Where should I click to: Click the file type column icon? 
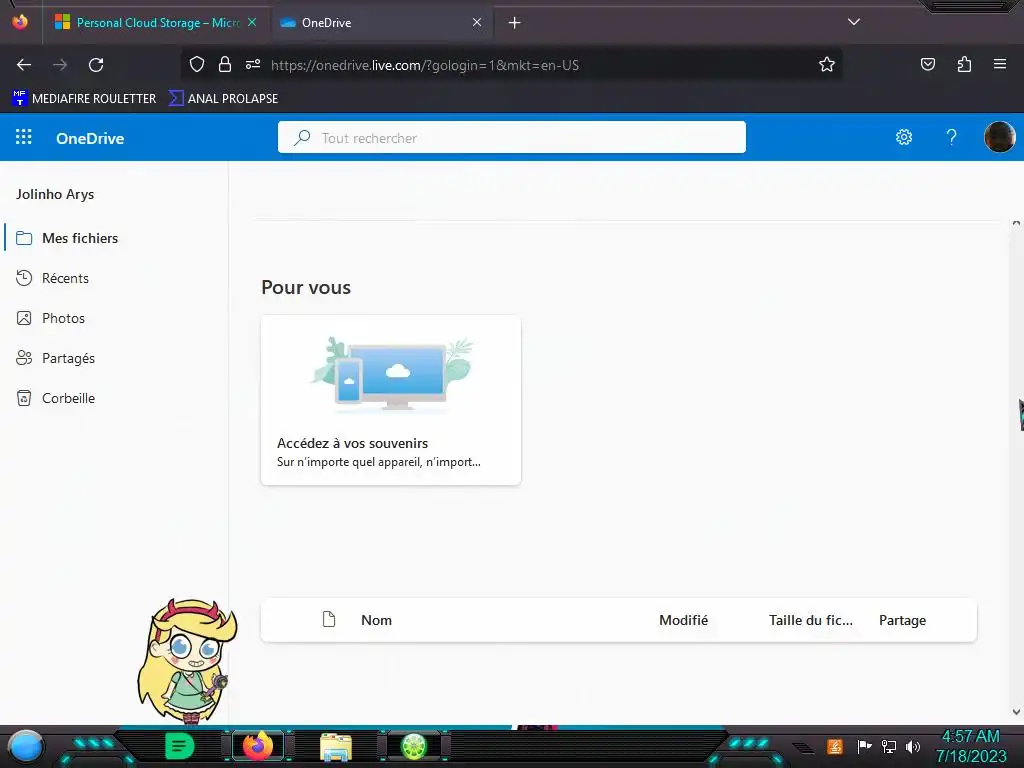tap(329, 620)
